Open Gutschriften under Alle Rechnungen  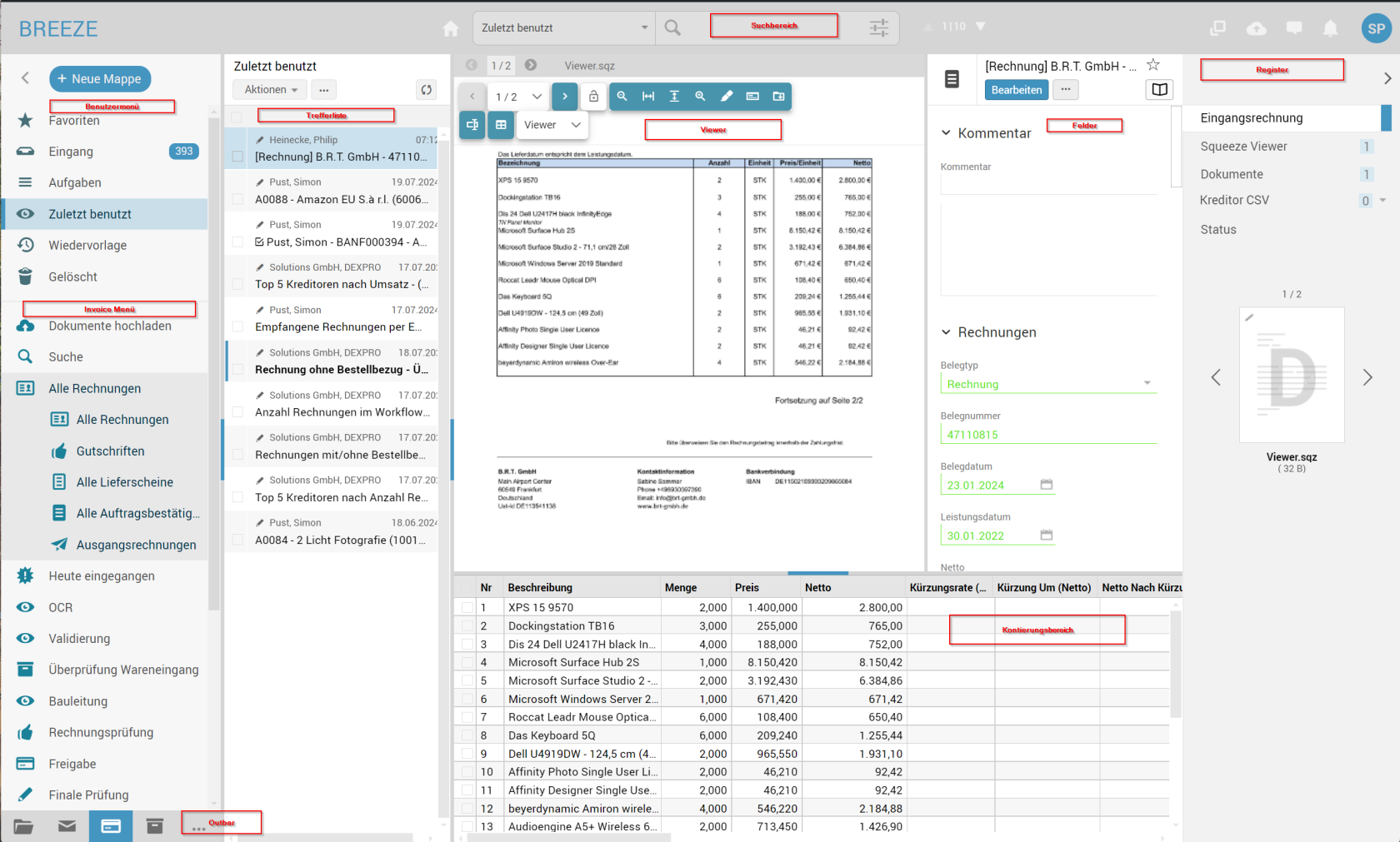111,451
